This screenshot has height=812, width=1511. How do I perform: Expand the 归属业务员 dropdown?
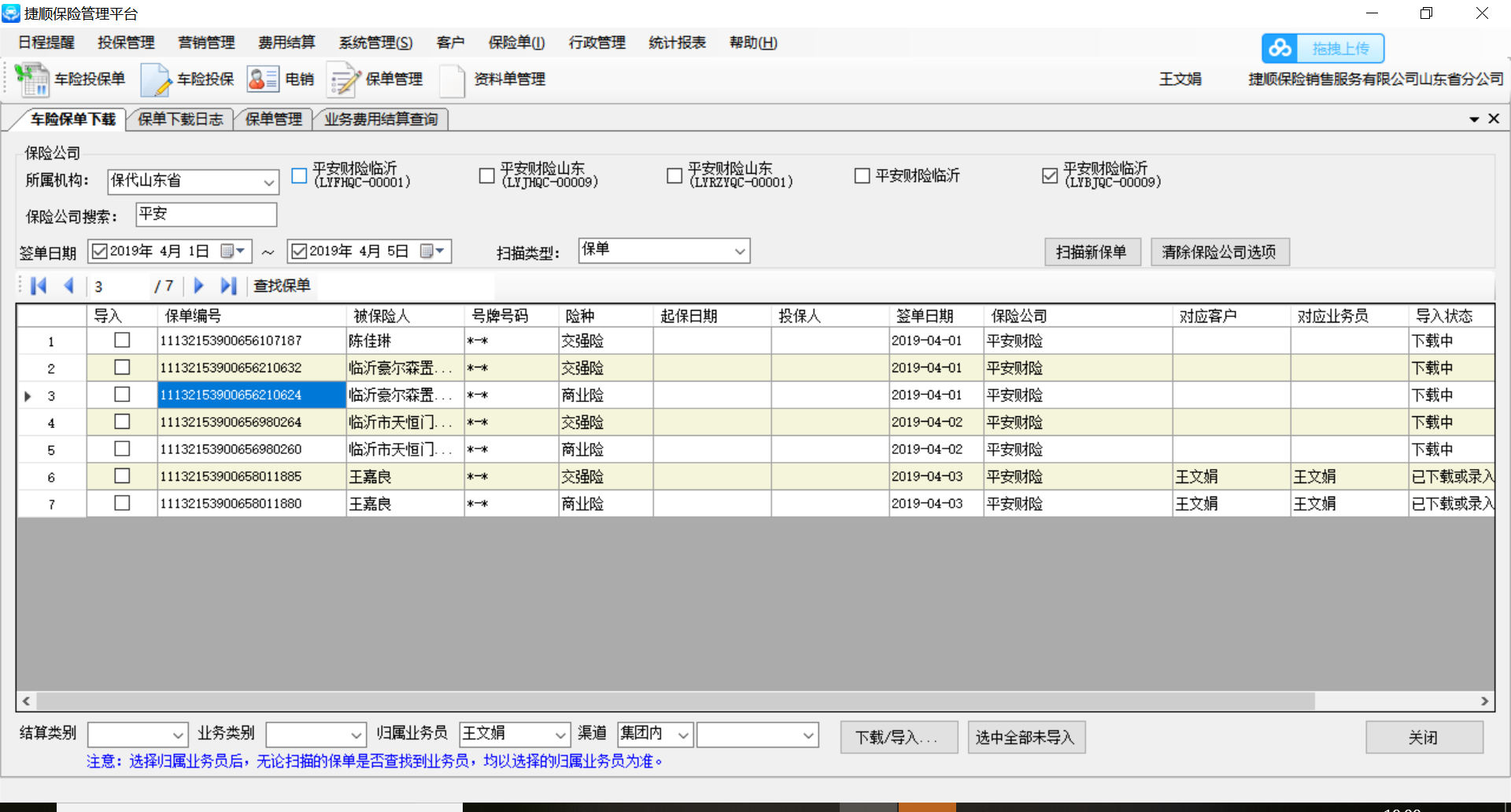(x=560, y=736)
